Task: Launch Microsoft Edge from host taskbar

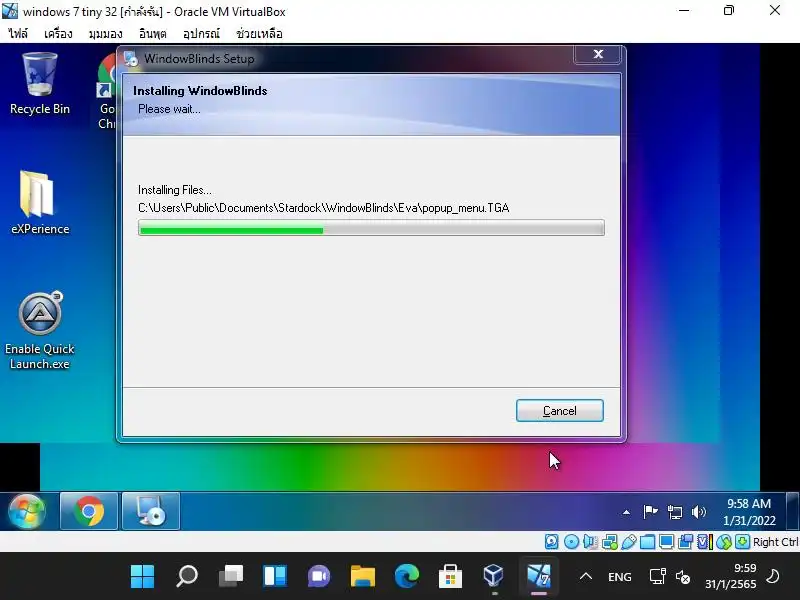Action: [x=407, y=577]
